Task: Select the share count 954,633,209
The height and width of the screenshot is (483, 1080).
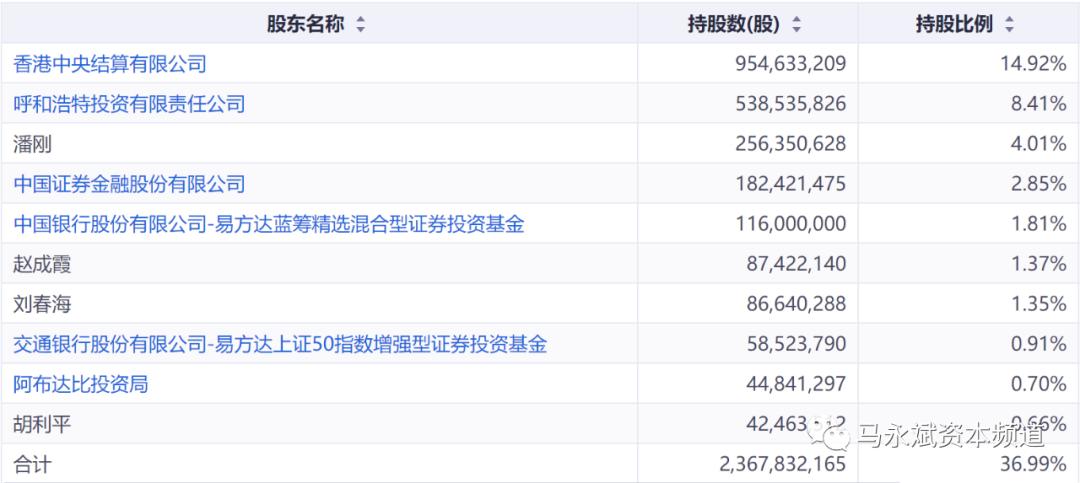Action: click(x=791, y=65)
